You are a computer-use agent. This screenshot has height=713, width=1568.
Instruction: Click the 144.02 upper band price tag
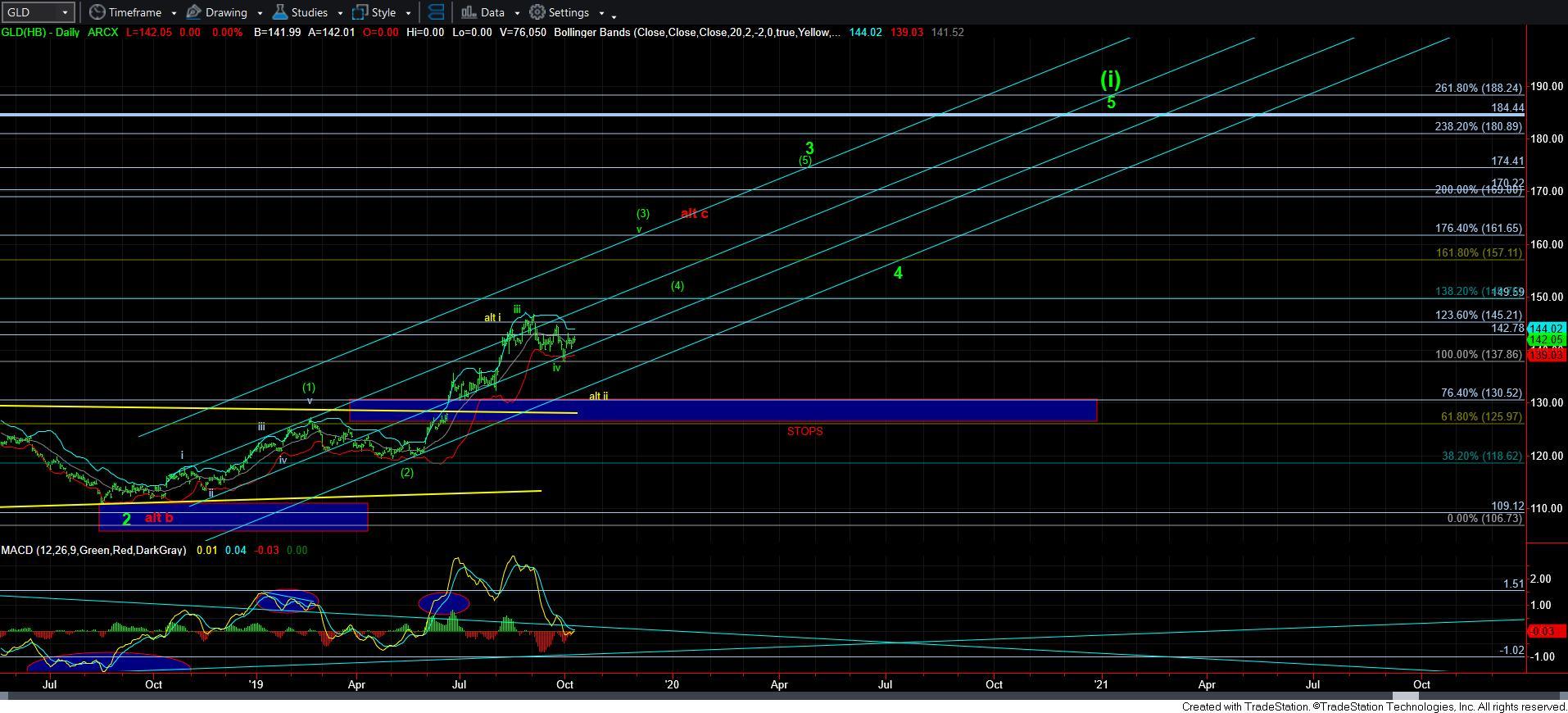pos(1547,329)
